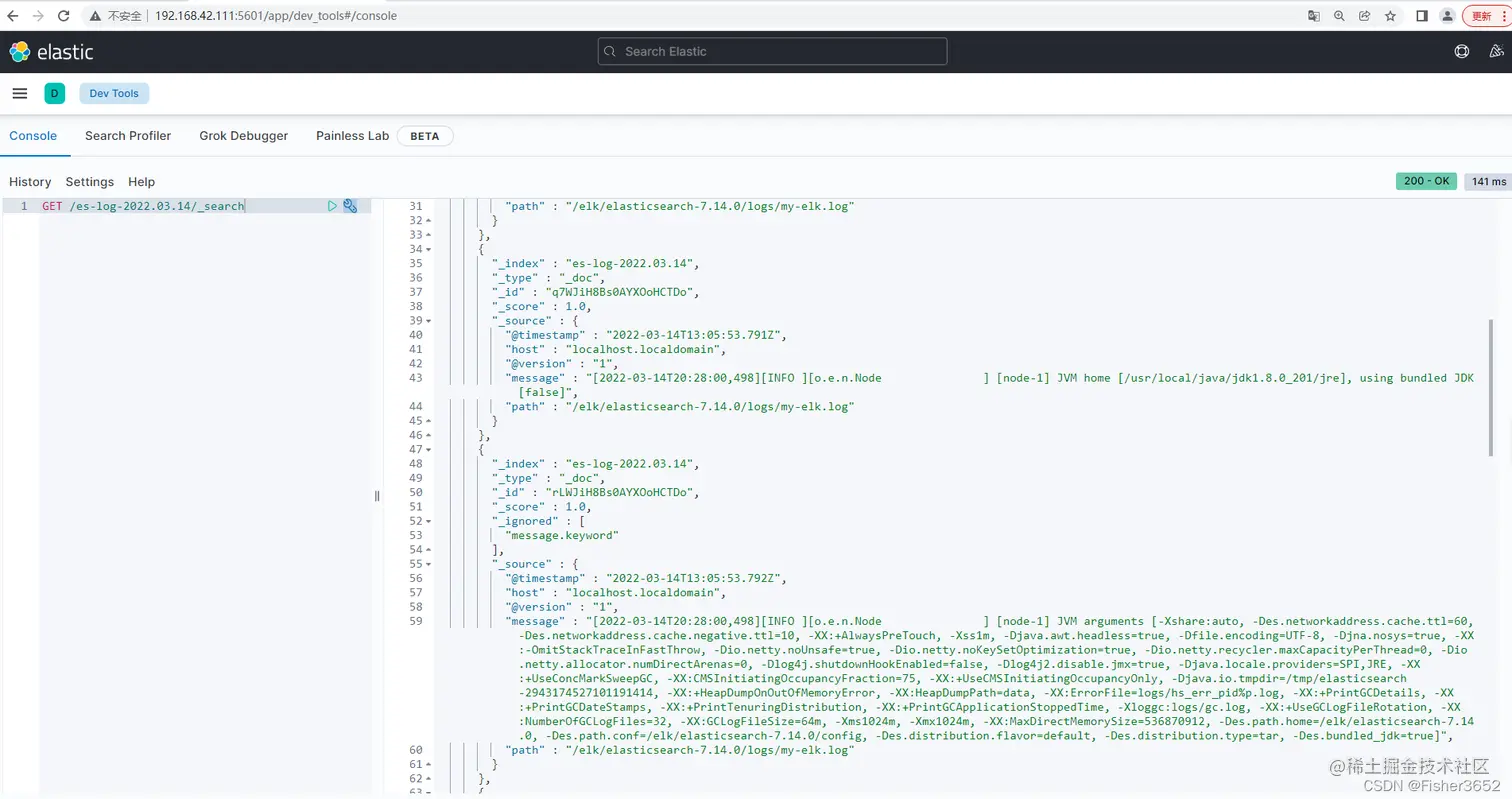Image resolution: width=1512 pixels, height=799 pixels.
Task: Switch to the Console tab
Action: click(33, 136)
